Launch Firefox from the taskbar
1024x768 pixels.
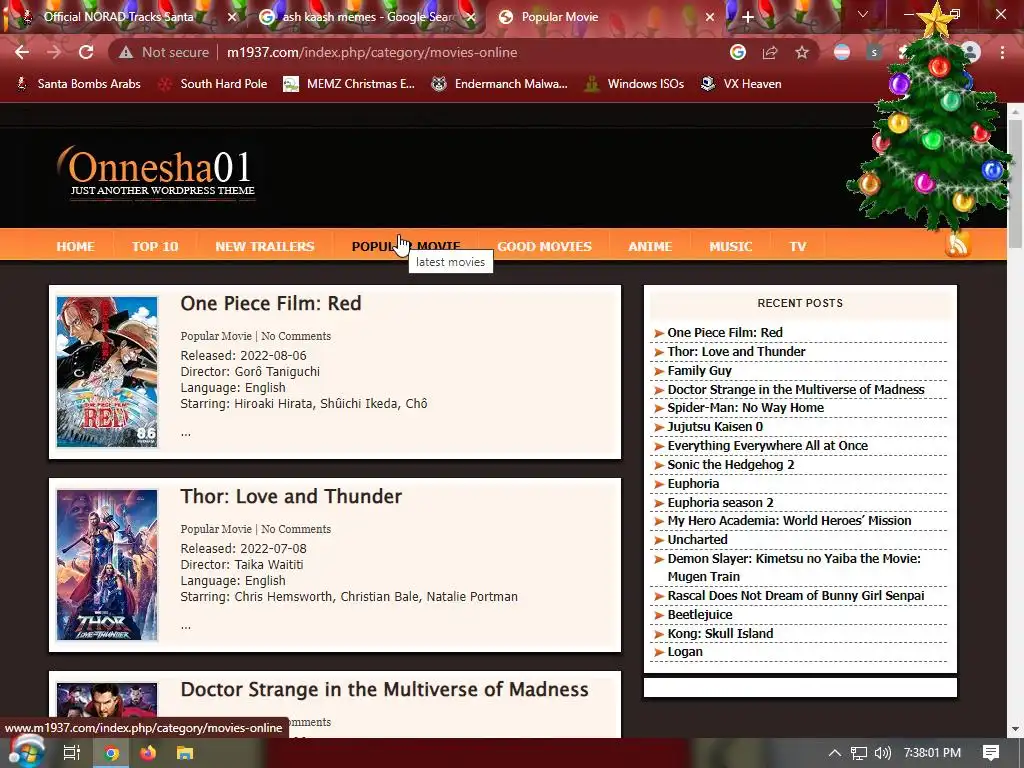[148, 753]
